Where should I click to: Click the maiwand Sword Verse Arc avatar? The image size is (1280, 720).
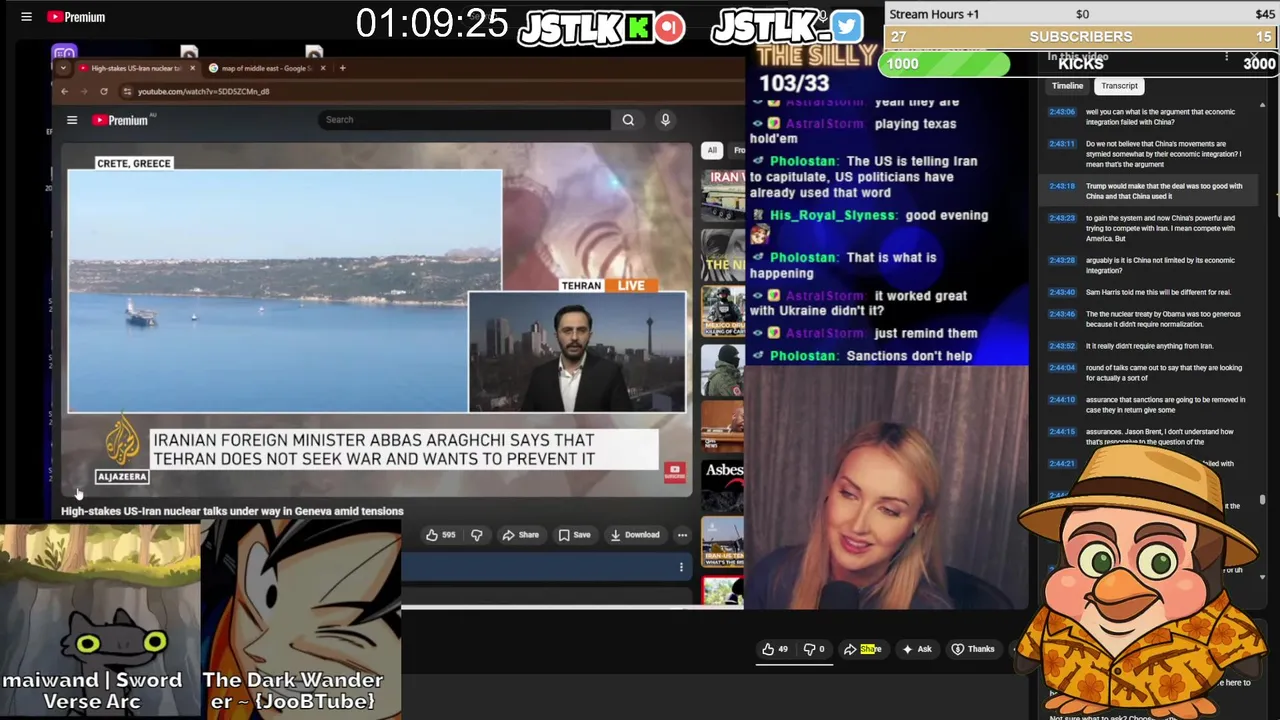100,620
